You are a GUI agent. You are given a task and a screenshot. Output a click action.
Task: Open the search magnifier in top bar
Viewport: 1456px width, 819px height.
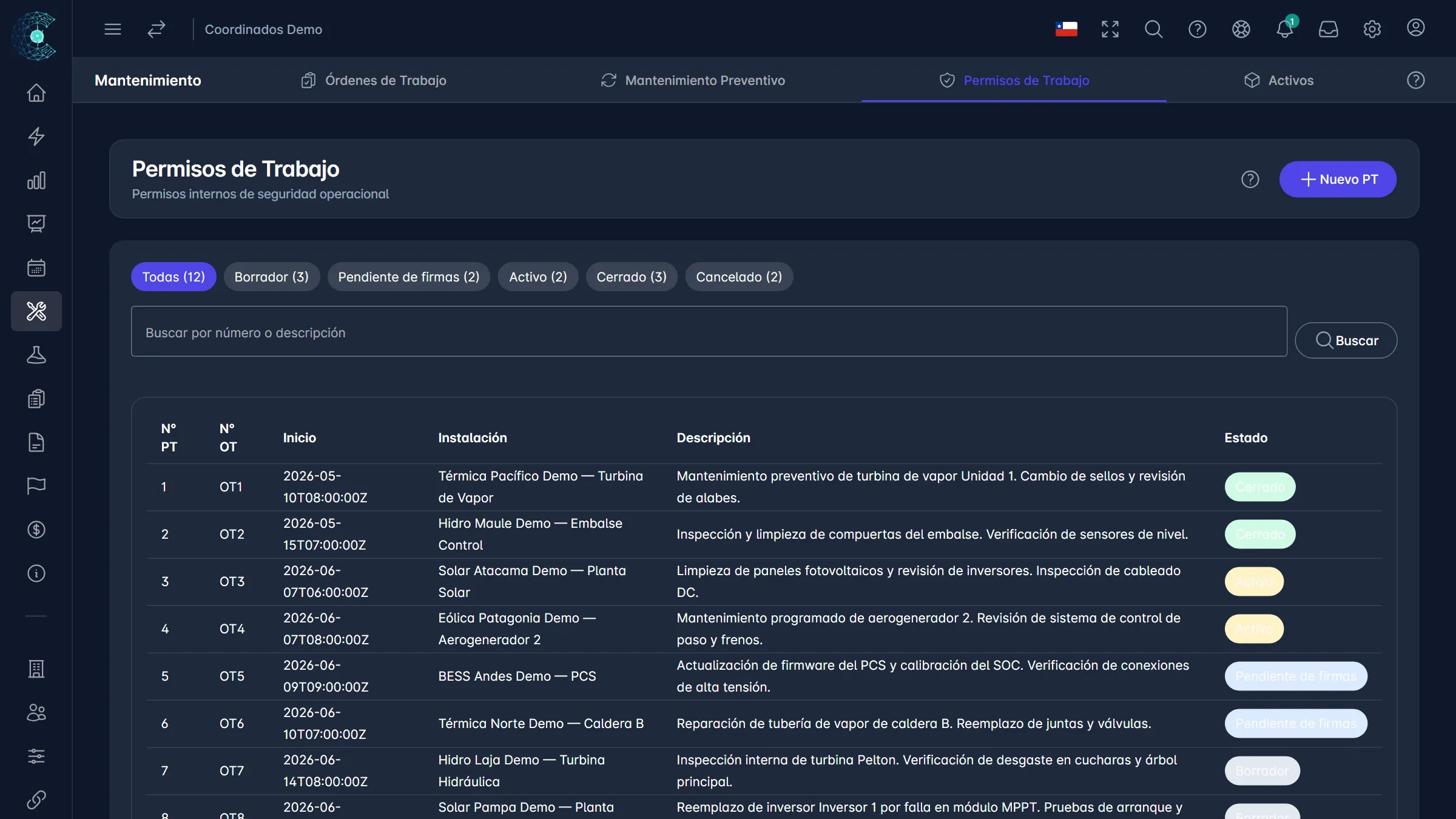pyautogui.click(x=1154, y=29)
